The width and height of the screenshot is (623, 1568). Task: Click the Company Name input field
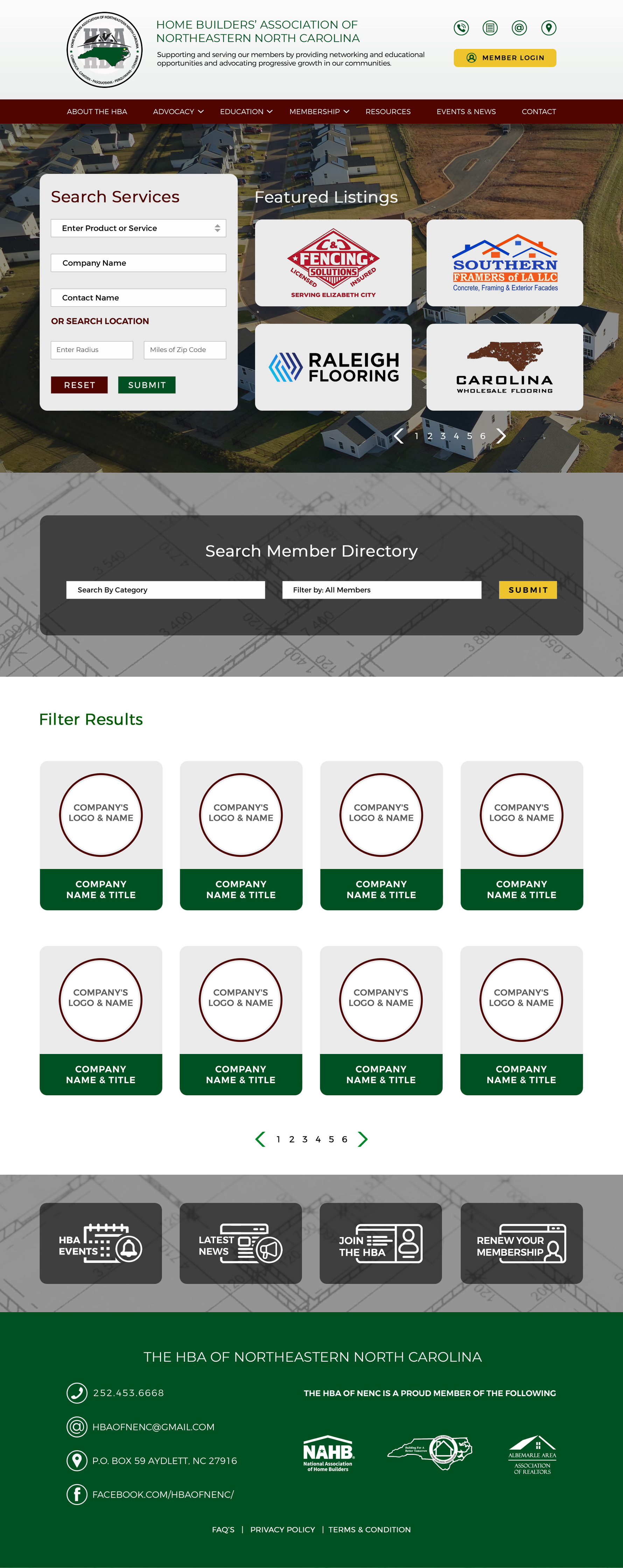(138, 263)
